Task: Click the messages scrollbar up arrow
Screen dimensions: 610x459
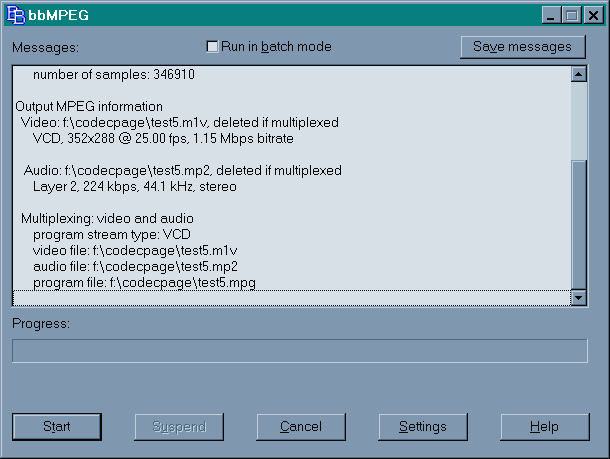Action: (578, 74)
